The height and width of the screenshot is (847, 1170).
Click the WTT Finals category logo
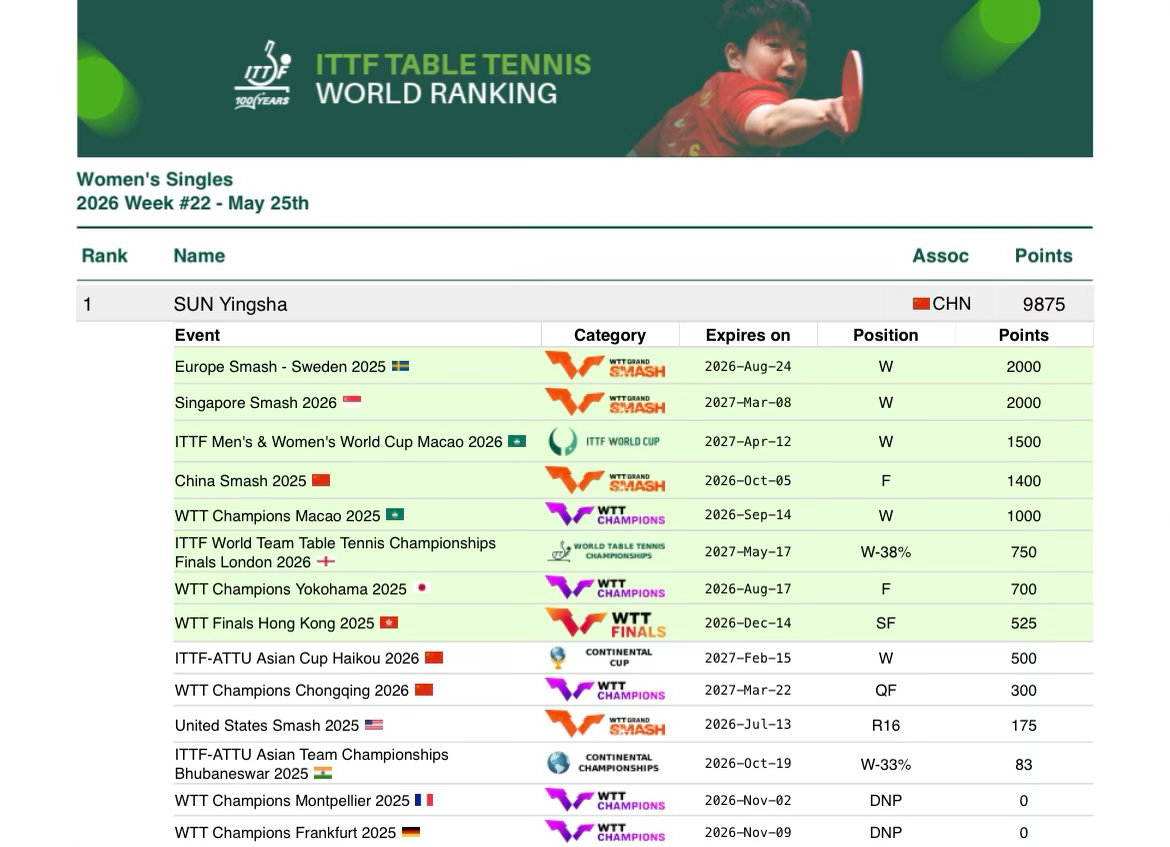[x=605, y=623]
